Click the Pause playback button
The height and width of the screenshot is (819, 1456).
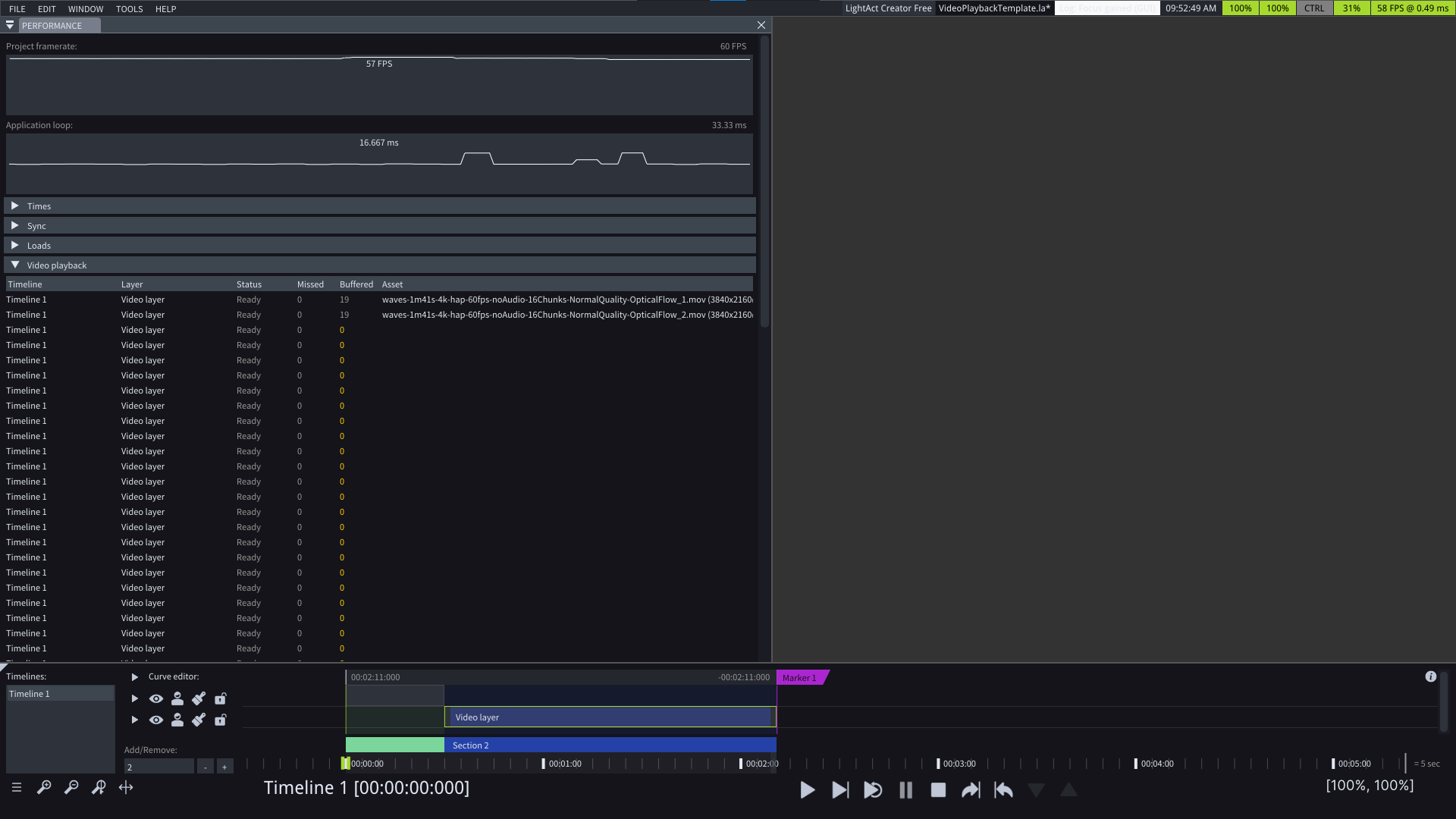[905, 790]
